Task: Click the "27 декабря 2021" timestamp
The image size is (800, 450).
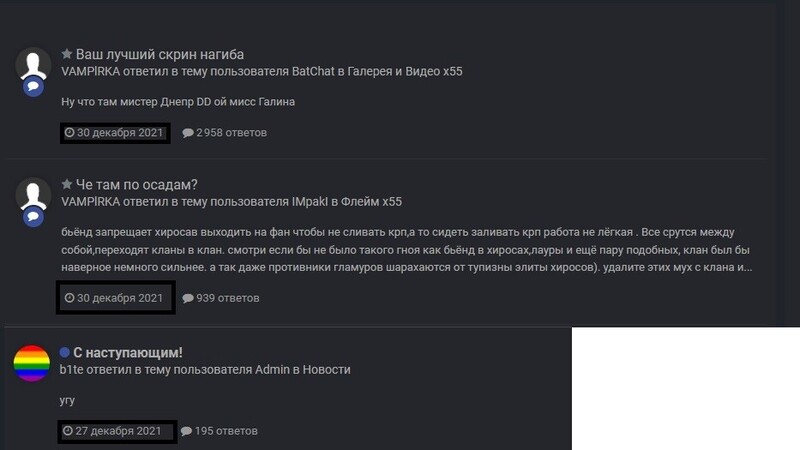Action: click(112, 431)
